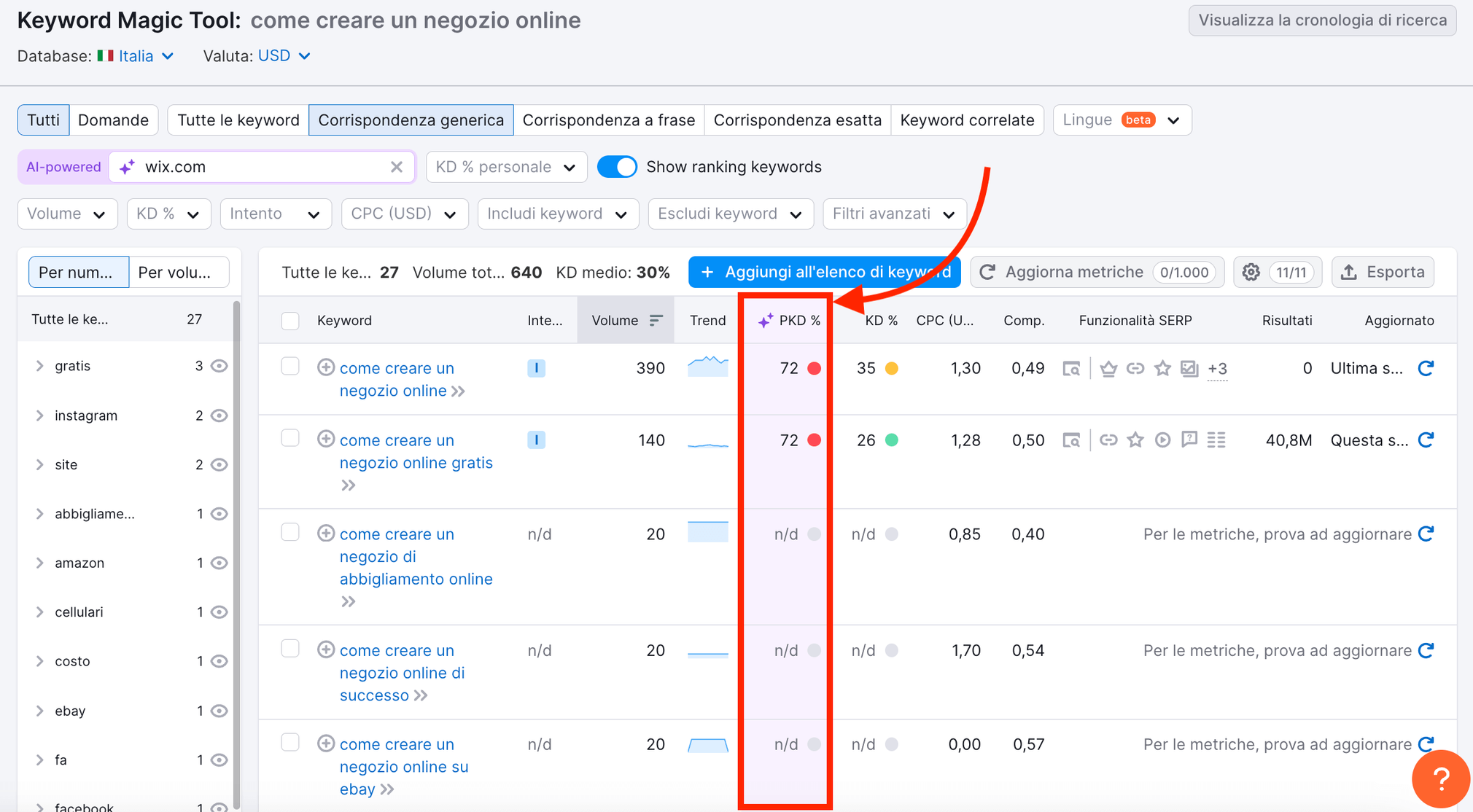1473x812 pixels.
Task: Expand the gratis keyword group
Action: point(40,366)
